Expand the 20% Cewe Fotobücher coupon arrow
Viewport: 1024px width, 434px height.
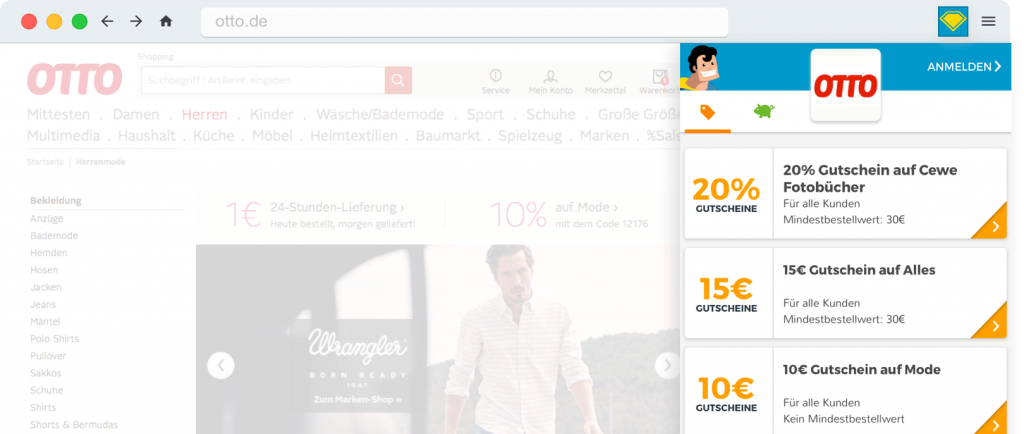993,226
